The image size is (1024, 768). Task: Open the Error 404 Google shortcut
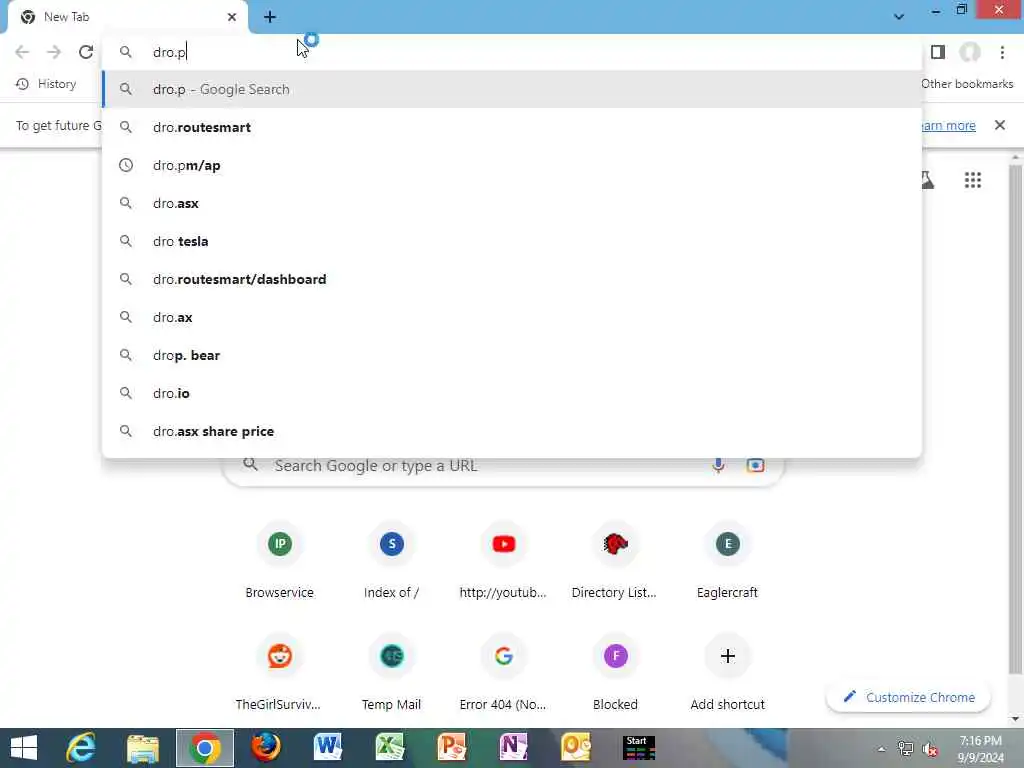click(504, 674)
